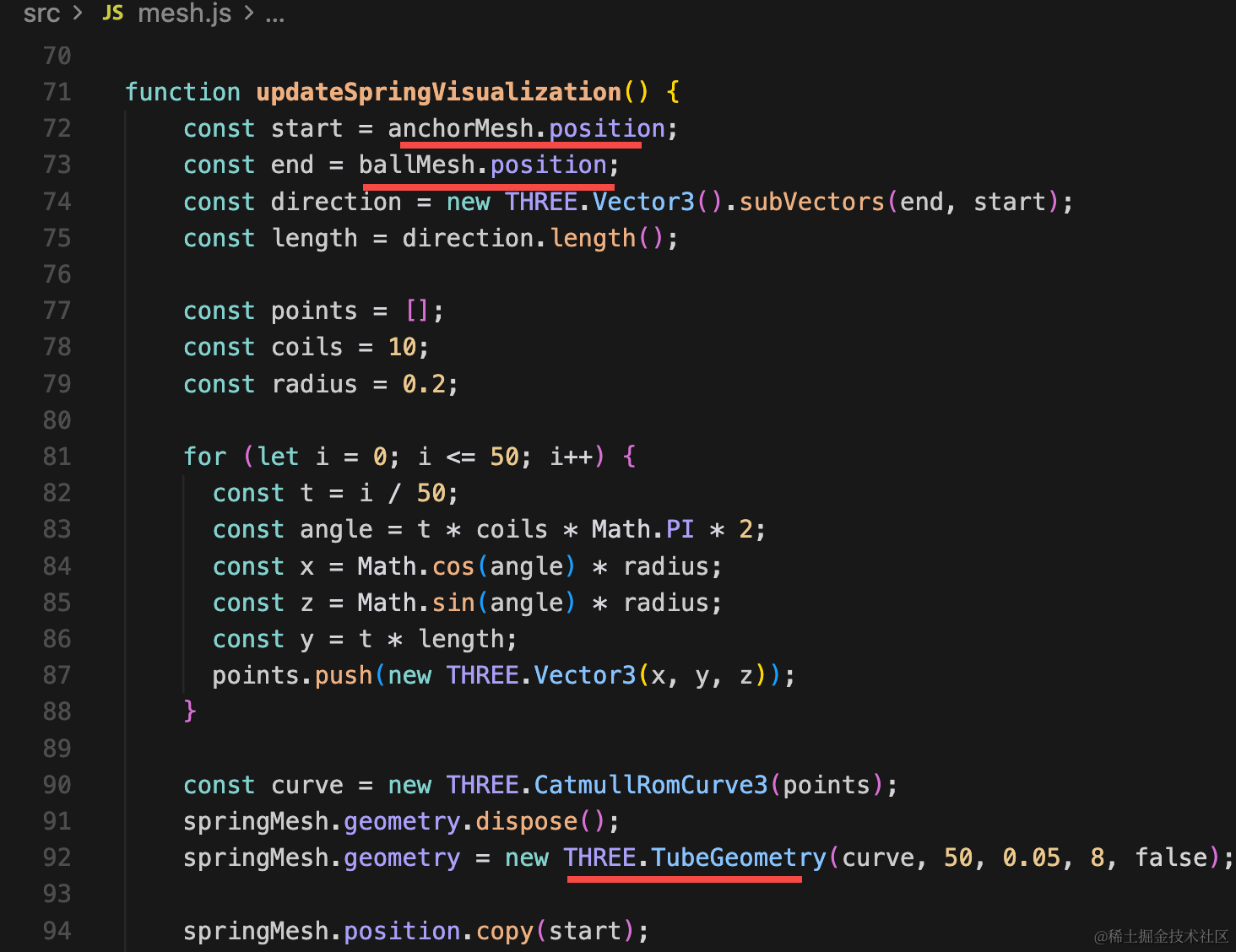Click CatmullRomCurve3 on line 90
Image resolution: width=1236 pixels, height=952 pixels.
[x=651, y=785]
